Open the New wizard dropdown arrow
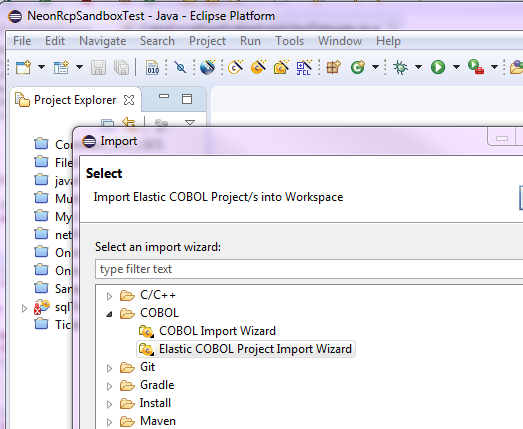523x429 pixels. click(x=41, y=67)
